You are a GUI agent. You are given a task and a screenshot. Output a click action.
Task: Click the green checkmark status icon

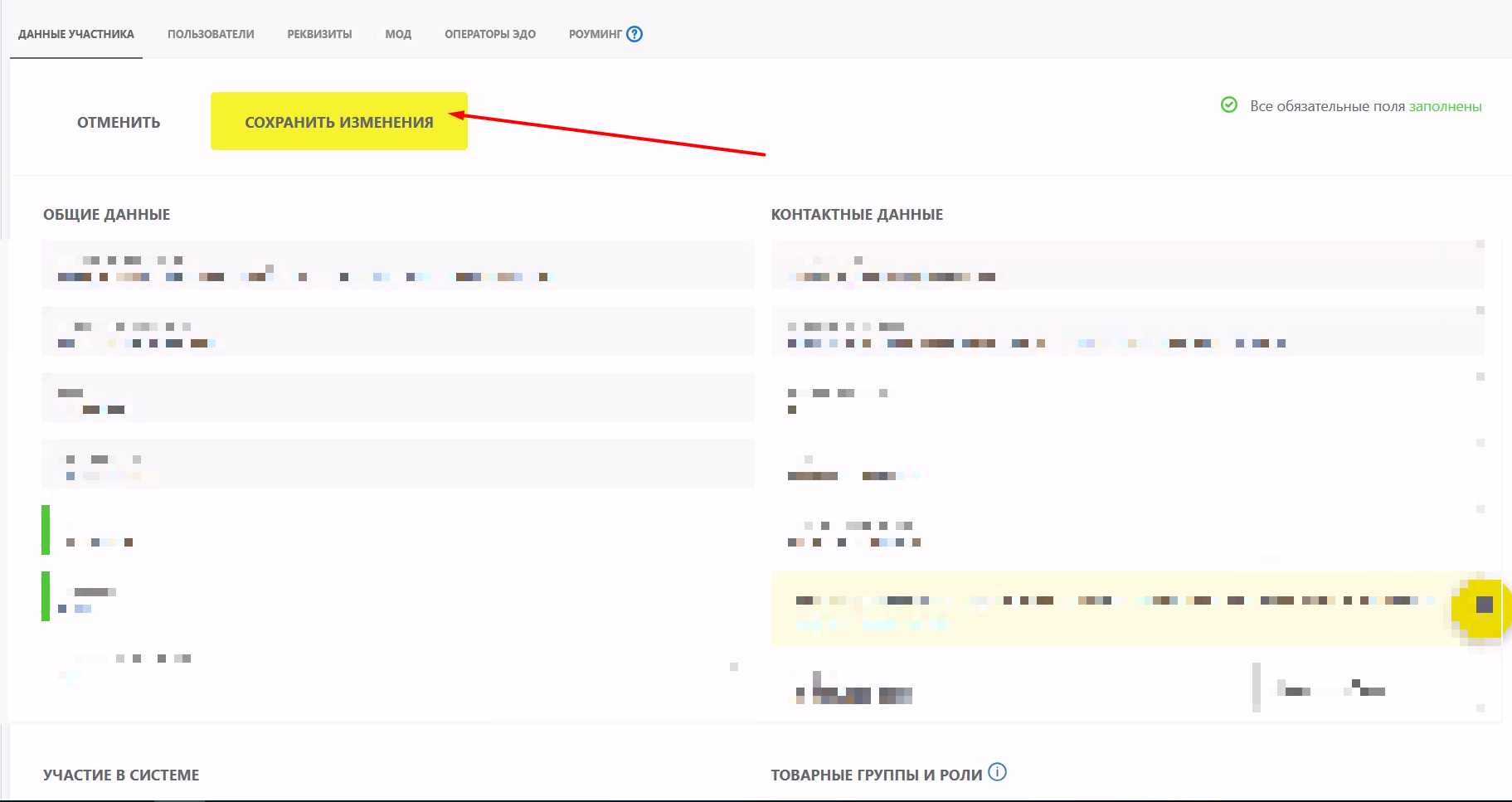(x=1229, y=105)
